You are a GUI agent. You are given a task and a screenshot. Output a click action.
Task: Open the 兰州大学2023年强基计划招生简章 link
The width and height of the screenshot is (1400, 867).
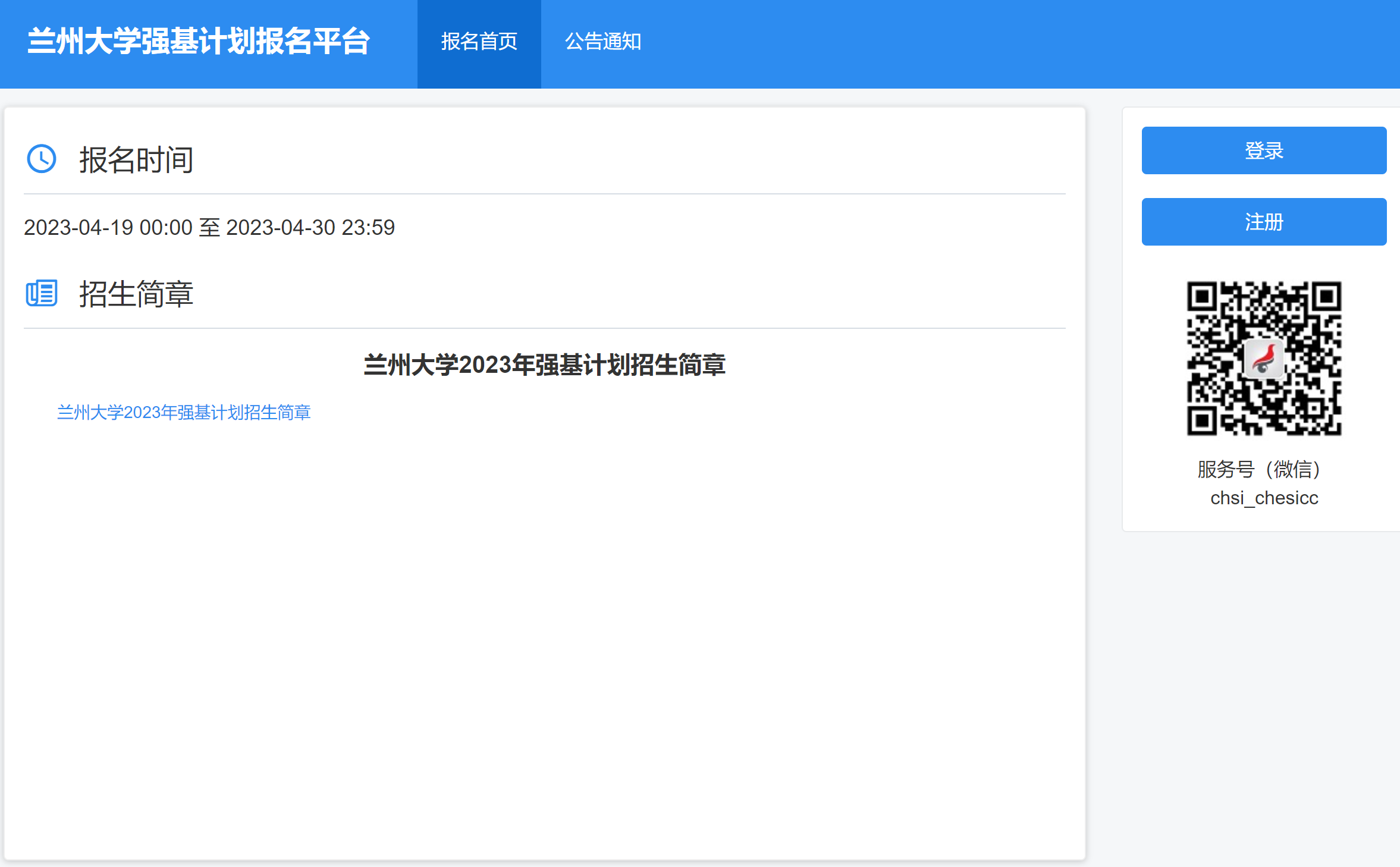coord(184,412)
